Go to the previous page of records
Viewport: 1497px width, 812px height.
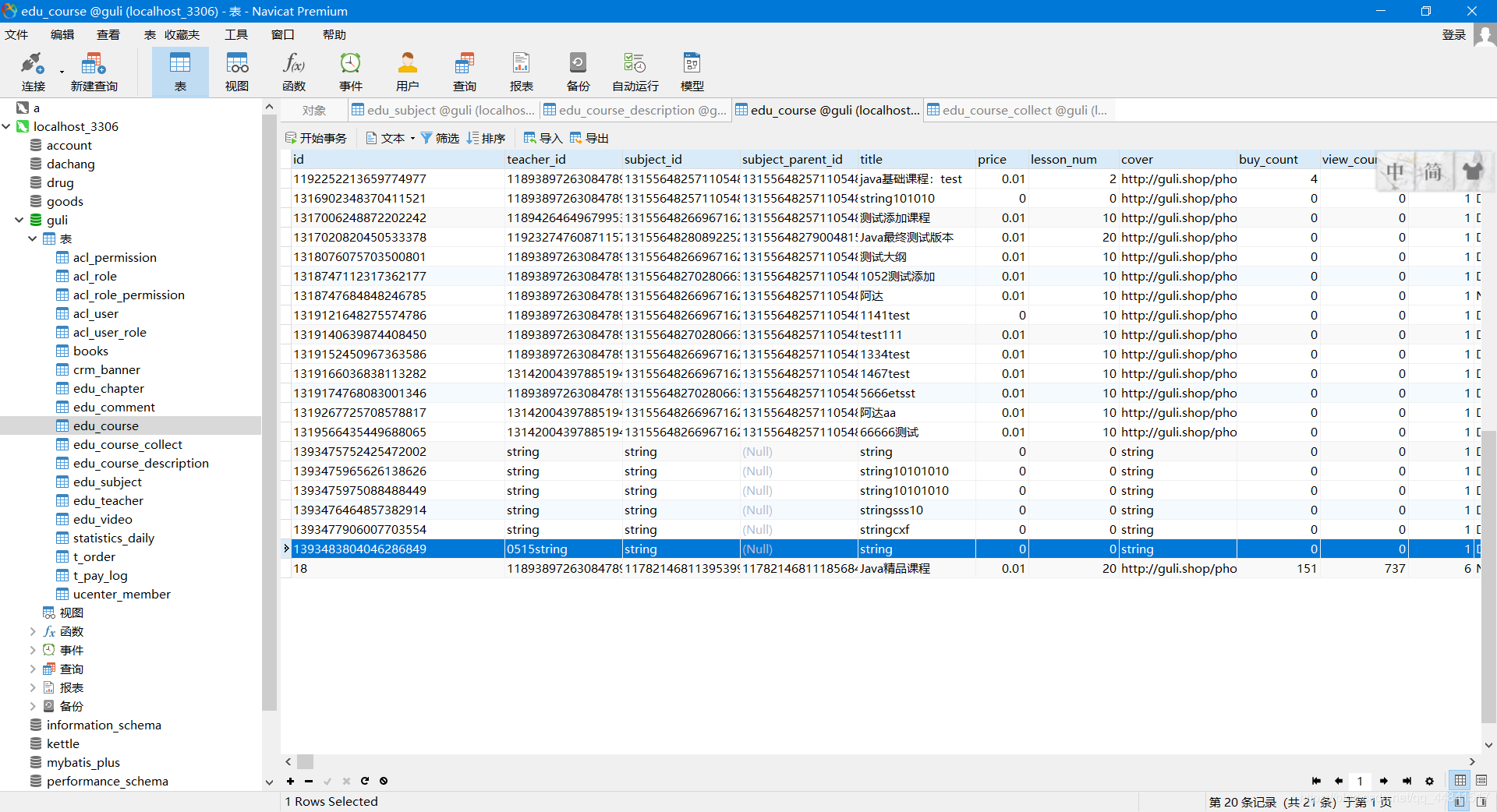pyautogui.click(x=1339, y=781)
